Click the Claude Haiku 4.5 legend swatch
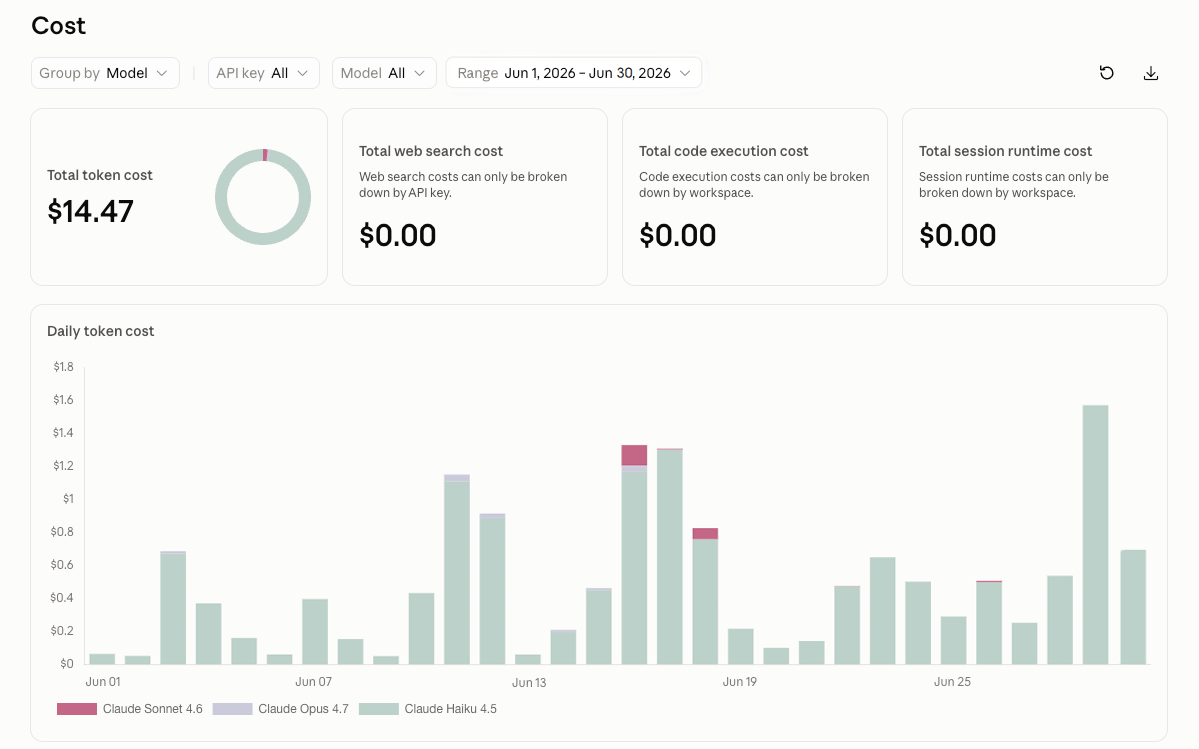Screen dimensions: 1199x749 coord(379,709)
